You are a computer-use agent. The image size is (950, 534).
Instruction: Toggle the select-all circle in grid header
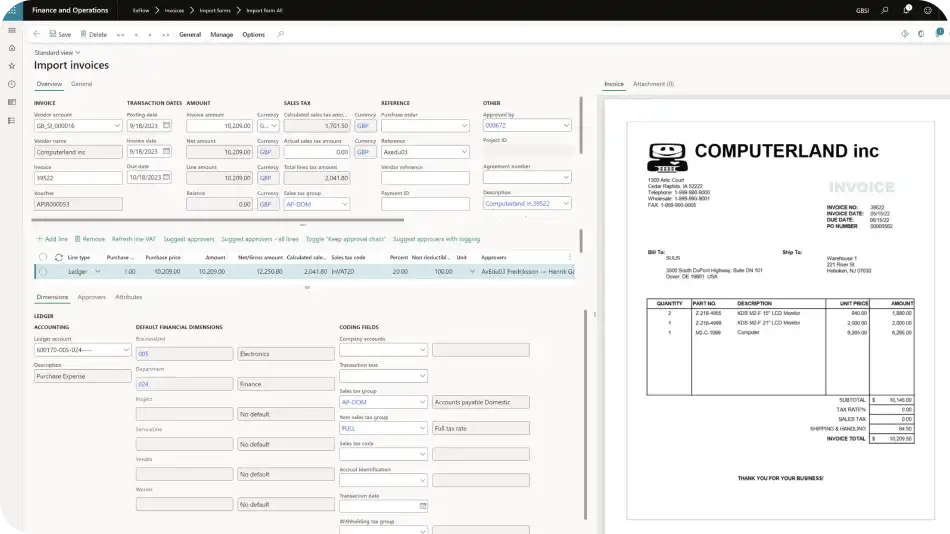[43, 257]
